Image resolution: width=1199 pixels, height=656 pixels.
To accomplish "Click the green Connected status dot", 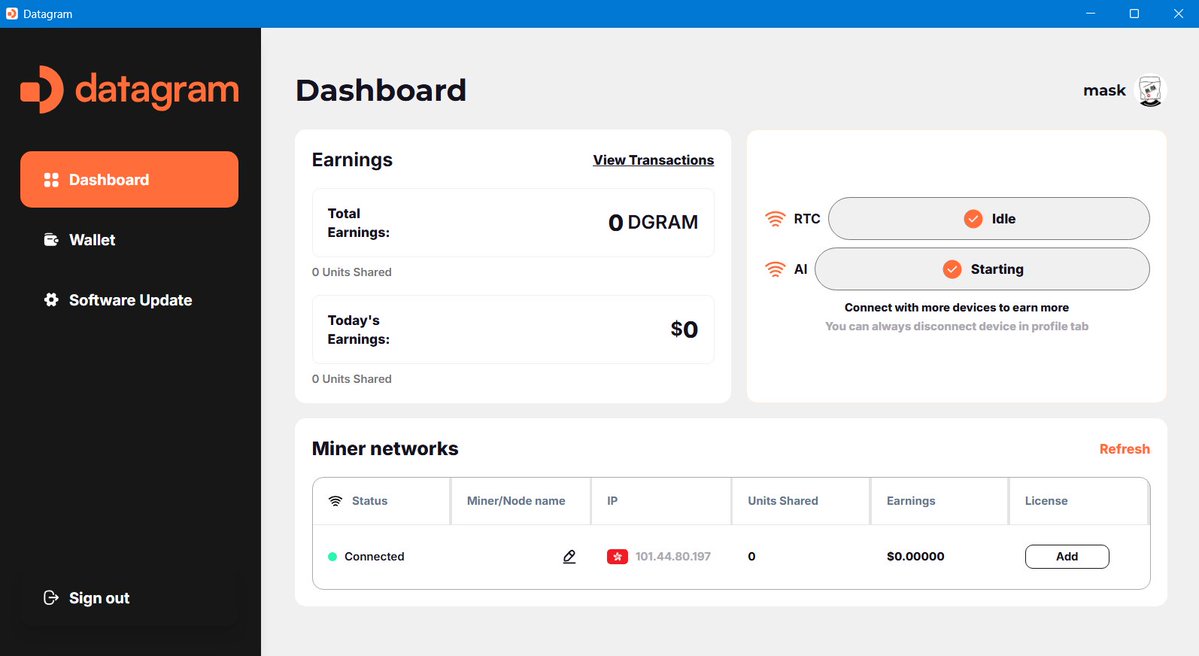I will 333,557.
